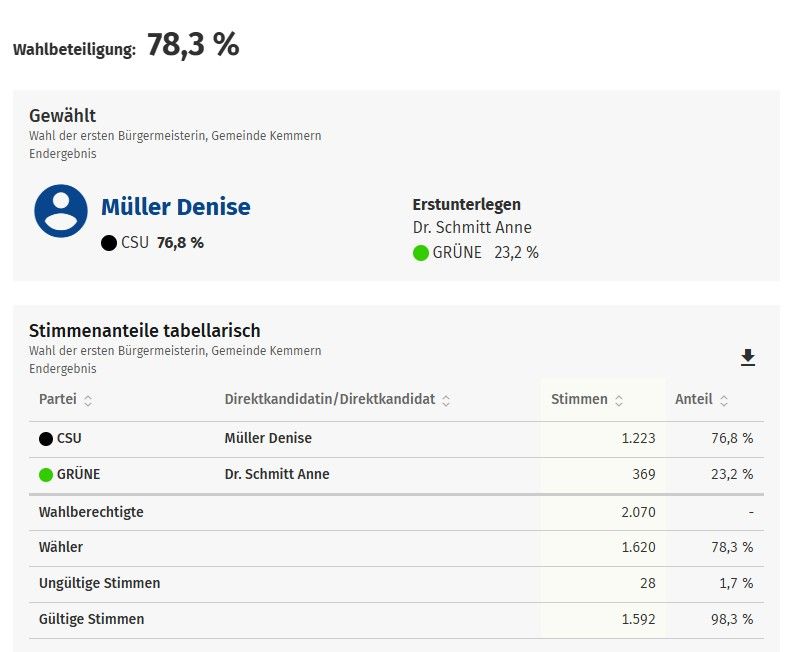Sort the Anteil column
The image size is (788, 652).
[724, 400]
